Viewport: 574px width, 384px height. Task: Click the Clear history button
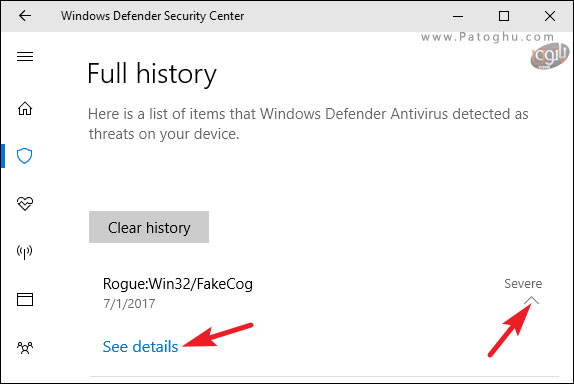click(149, 227)
